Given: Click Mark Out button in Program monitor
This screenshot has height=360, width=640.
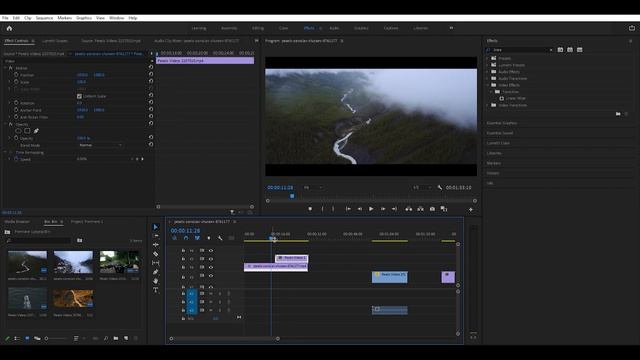Looking at the screenshot, I should [333, 209].
